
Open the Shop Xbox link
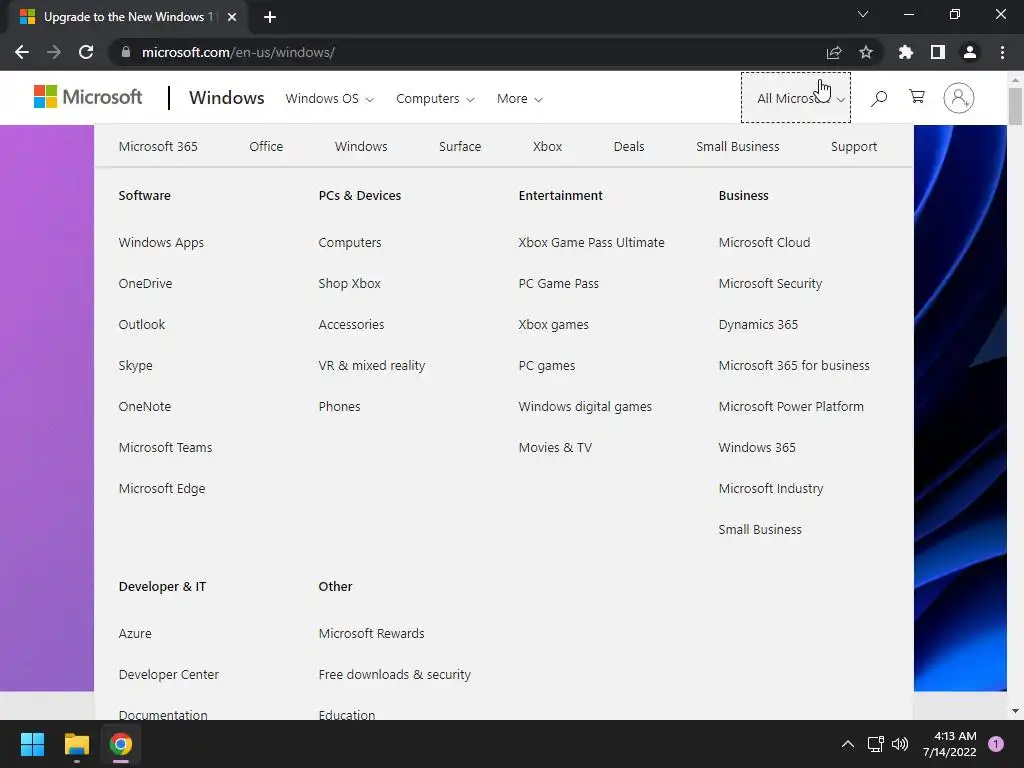click(349, 283)
